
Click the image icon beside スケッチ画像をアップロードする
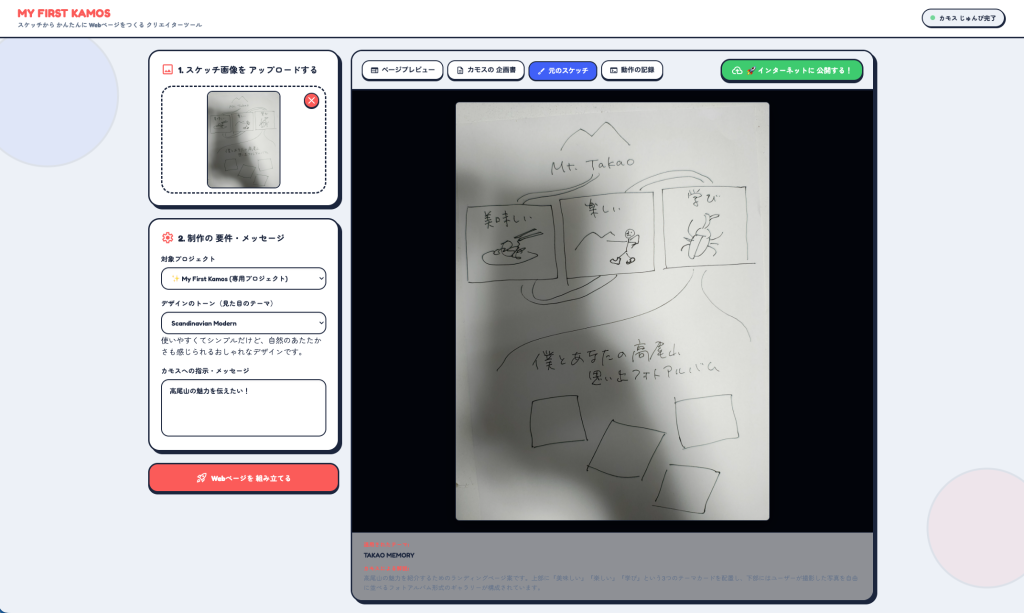167,69
